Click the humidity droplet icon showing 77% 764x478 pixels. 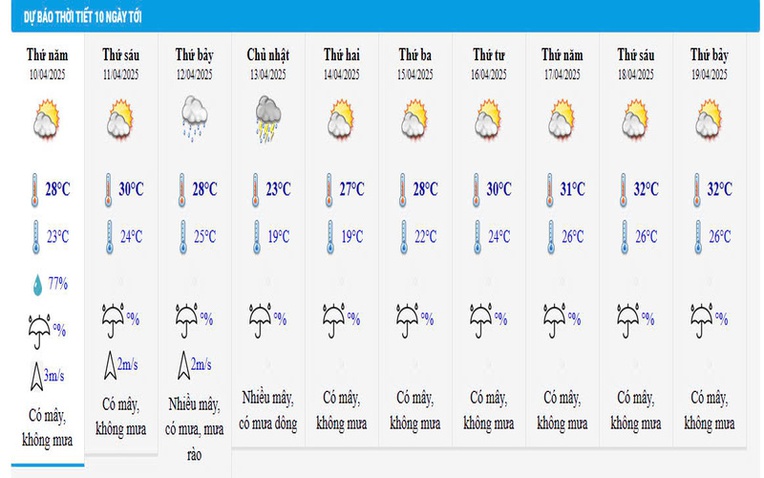38,285
